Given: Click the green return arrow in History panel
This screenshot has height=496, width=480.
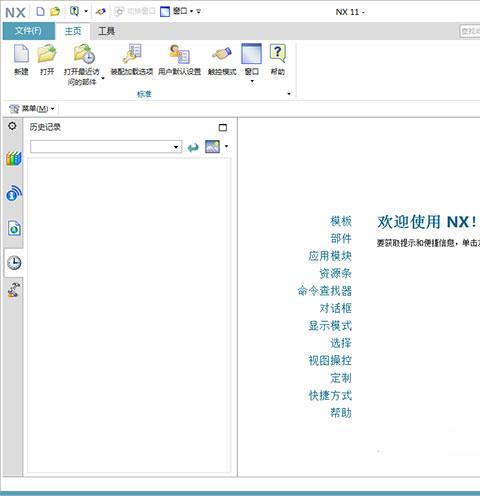Looking at the screenshot, I should click(193, 147).
